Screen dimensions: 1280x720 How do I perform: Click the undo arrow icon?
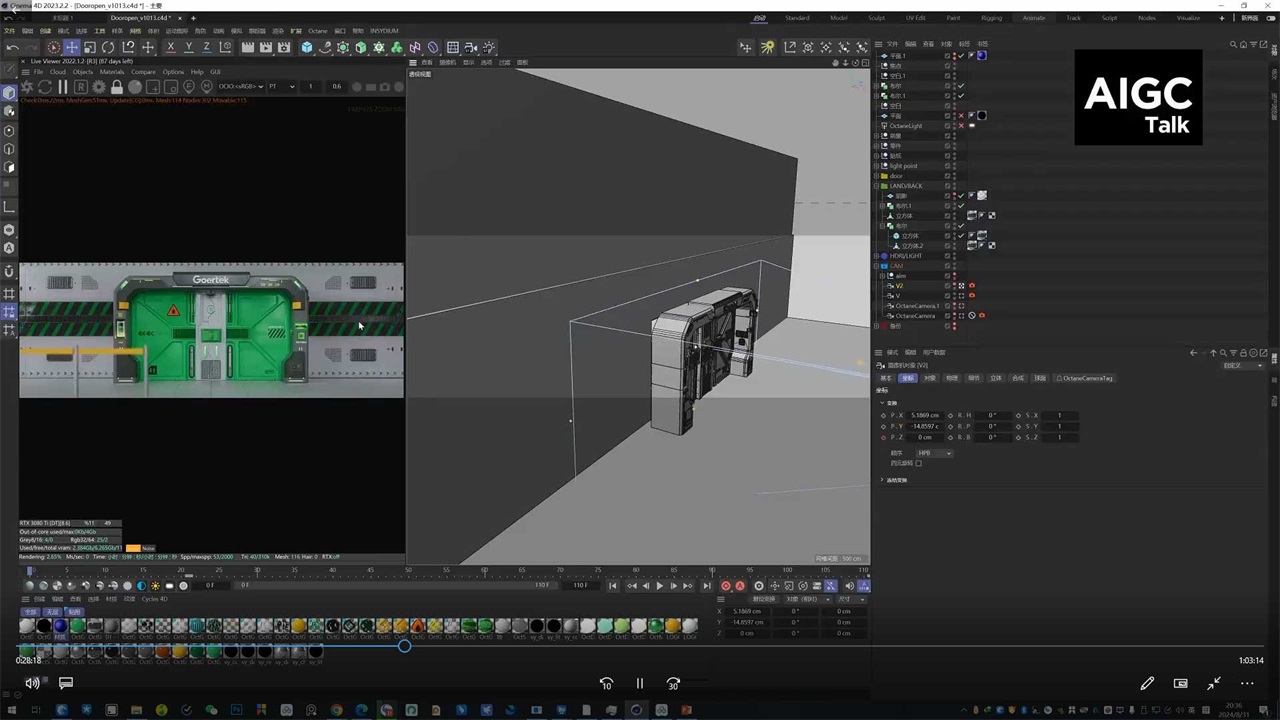(12, 47)
